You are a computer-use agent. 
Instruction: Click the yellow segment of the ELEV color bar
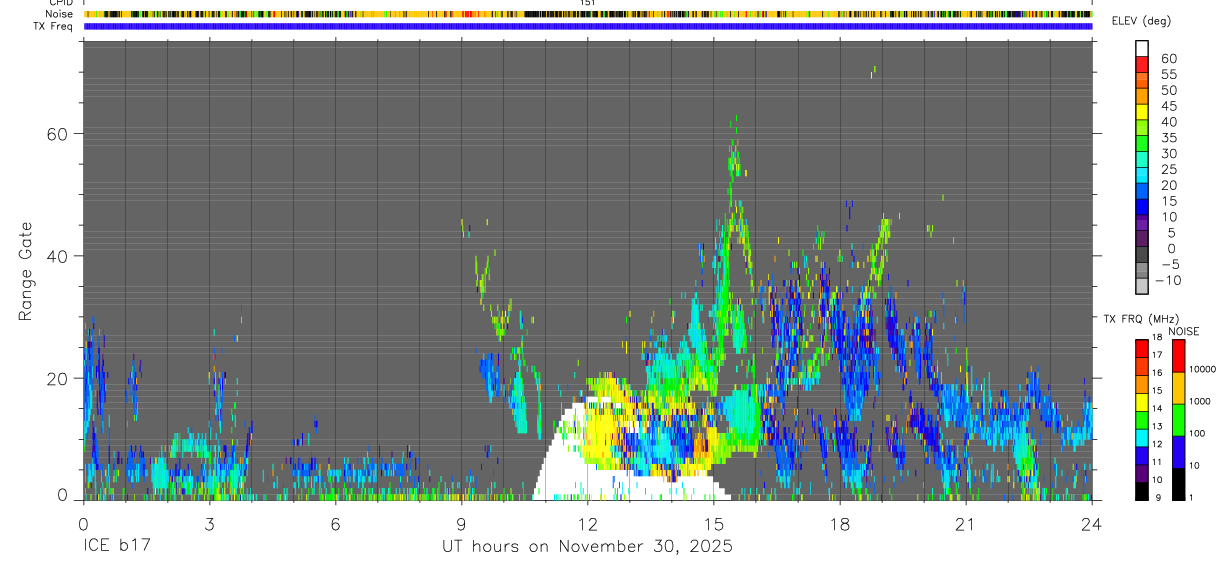point(1142,110)
